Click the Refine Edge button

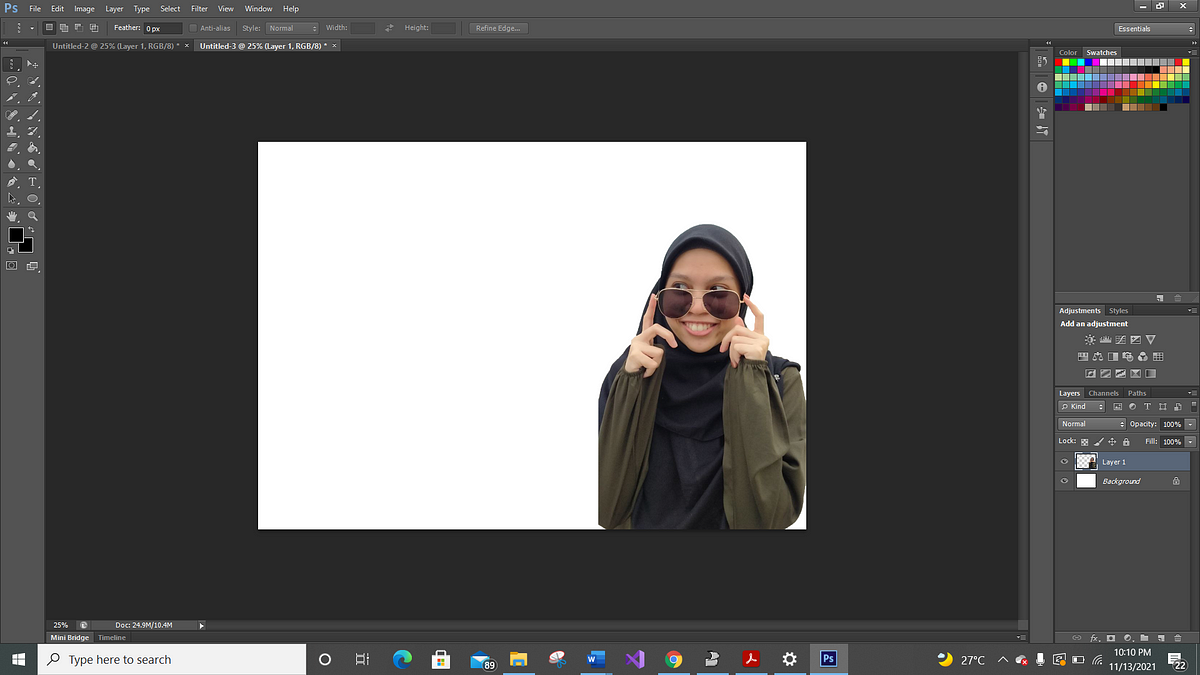pos(499,28)
